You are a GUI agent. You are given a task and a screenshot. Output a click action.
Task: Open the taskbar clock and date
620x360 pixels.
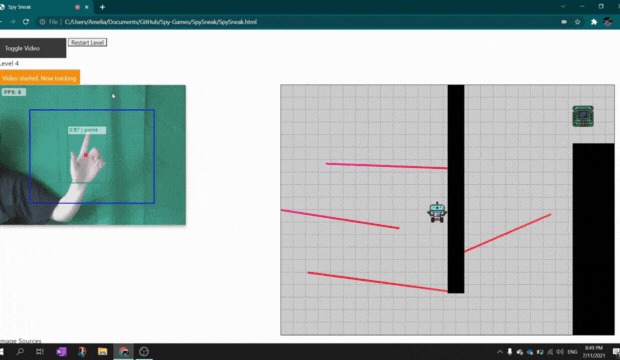pyautogui.click(x=594, y=352)
